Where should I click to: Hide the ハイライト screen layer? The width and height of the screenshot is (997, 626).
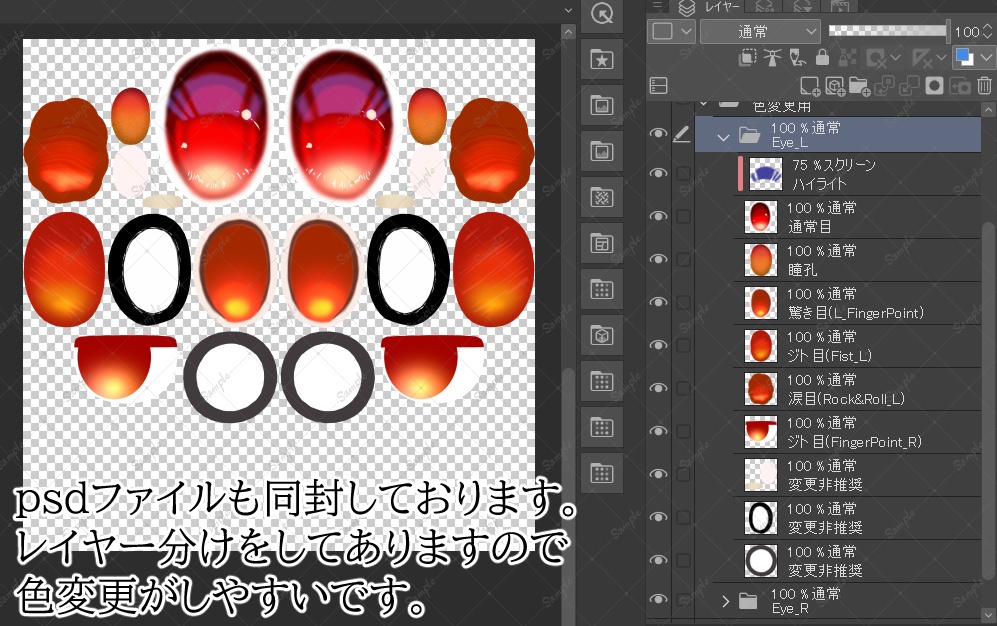pos(658,174)
